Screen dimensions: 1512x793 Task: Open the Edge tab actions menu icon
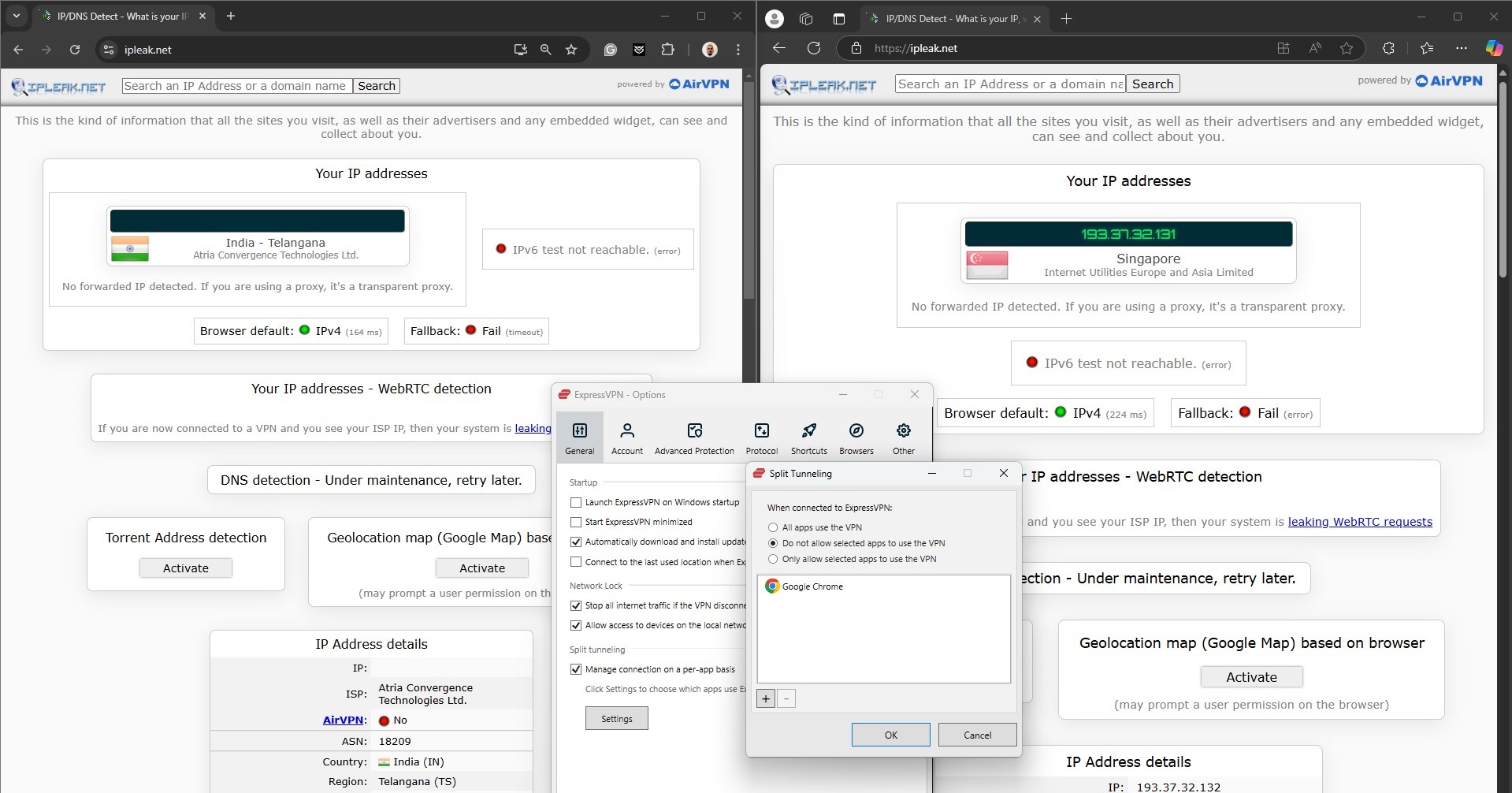tap(838, 18)
